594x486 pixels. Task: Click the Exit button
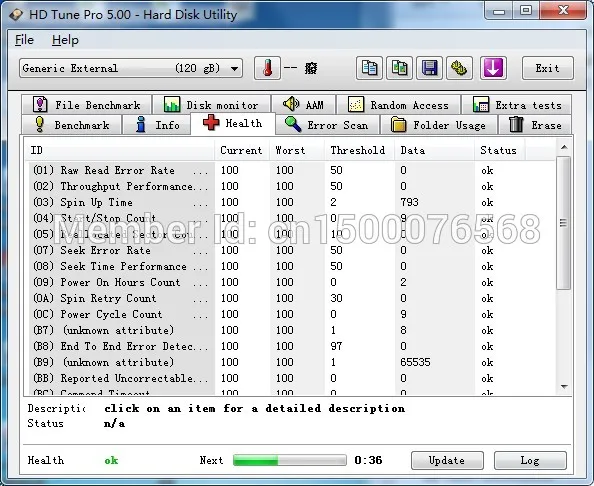coord(547,68)
